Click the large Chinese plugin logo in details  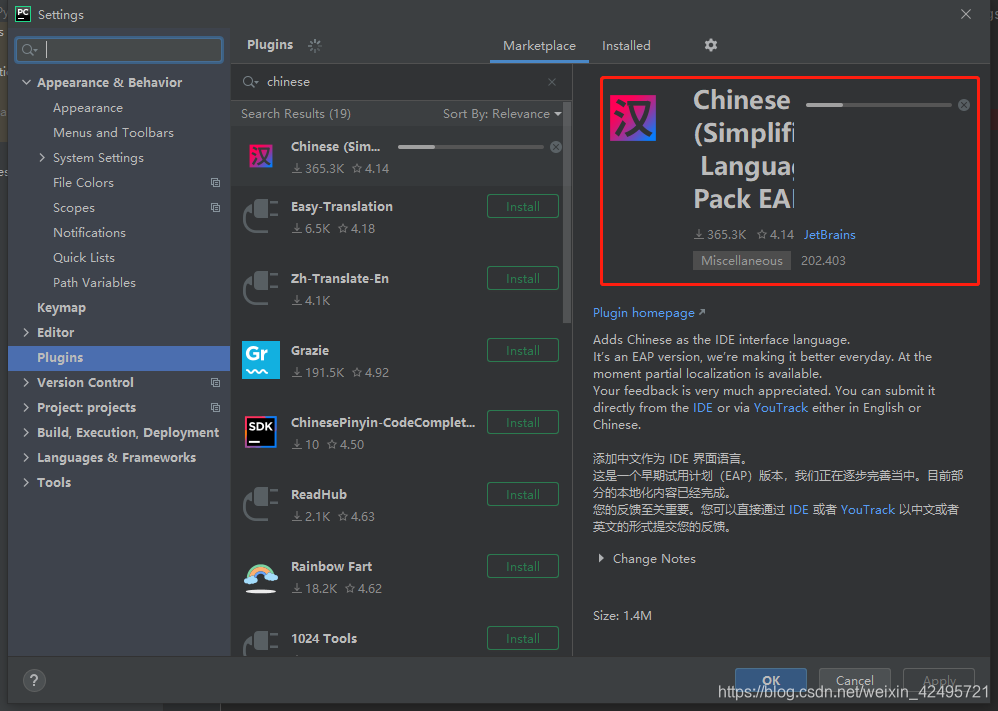[x=633, y=118]
